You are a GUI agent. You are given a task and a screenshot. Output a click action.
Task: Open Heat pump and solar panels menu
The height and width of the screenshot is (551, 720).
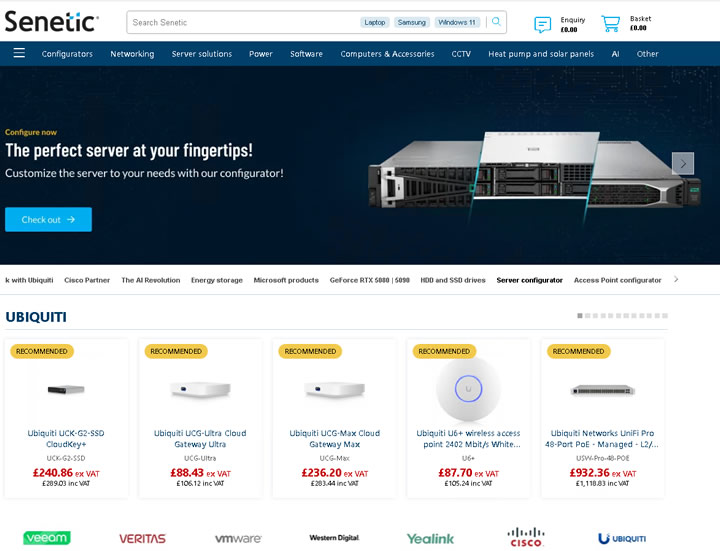(x=541, y=54)
